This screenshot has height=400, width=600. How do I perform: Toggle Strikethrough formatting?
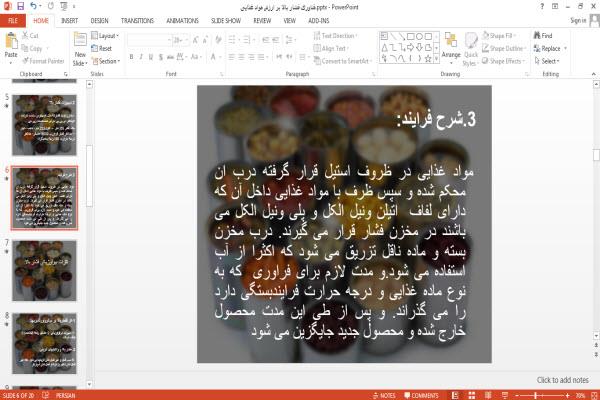(170, 57)
